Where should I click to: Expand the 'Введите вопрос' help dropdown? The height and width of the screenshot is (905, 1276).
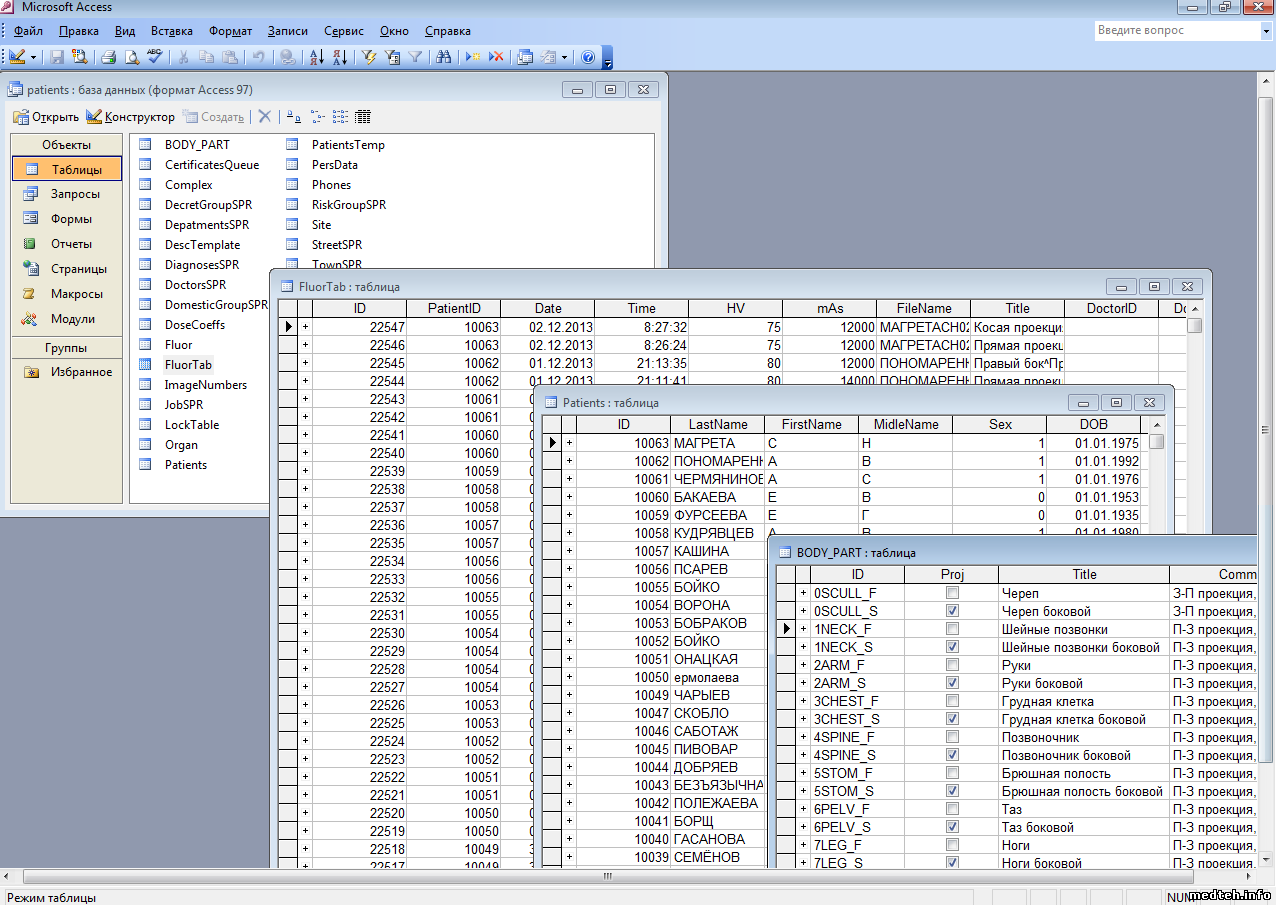(x=1265, y=31)
